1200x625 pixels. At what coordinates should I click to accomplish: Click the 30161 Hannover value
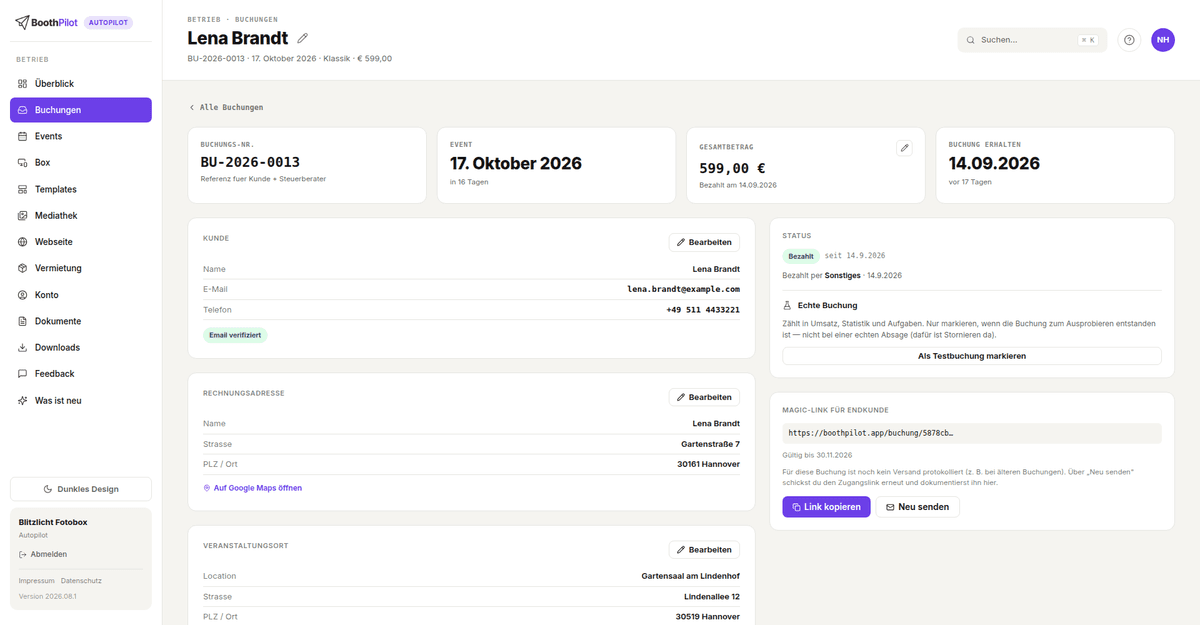click(x=708, y=464)
